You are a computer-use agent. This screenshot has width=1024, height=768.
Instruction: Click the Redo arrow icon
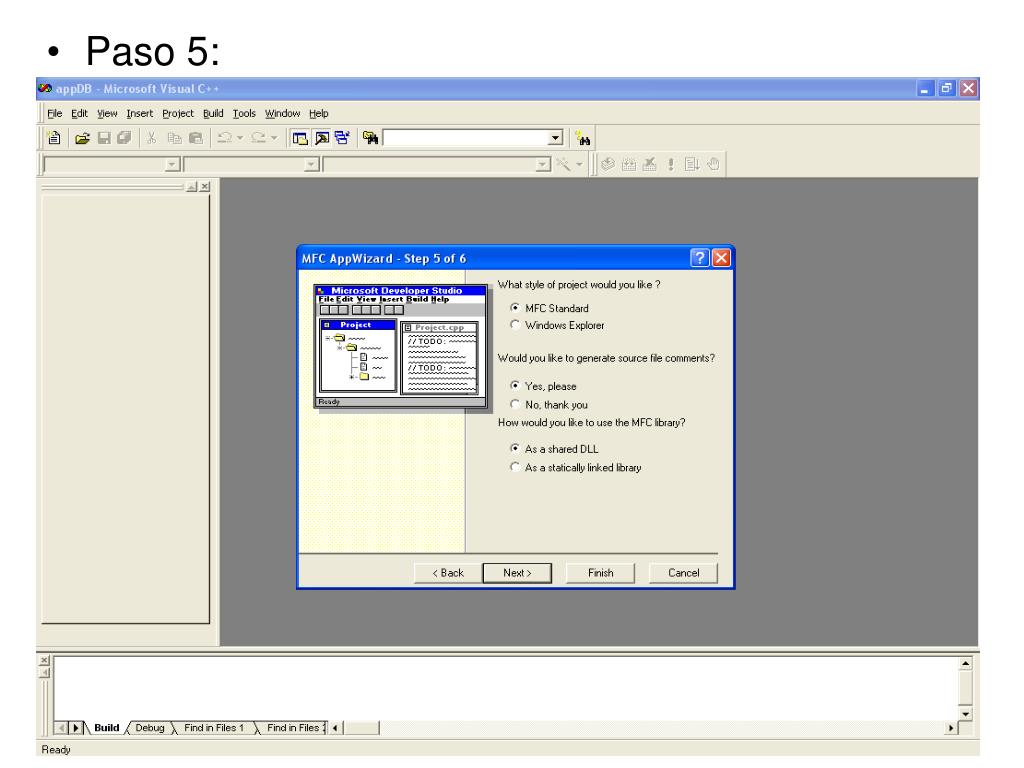click(259, 138)
